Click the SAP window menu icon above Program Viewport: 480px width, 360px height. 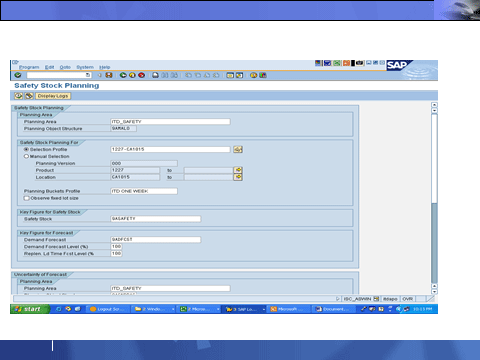click(x=15, y=62)
